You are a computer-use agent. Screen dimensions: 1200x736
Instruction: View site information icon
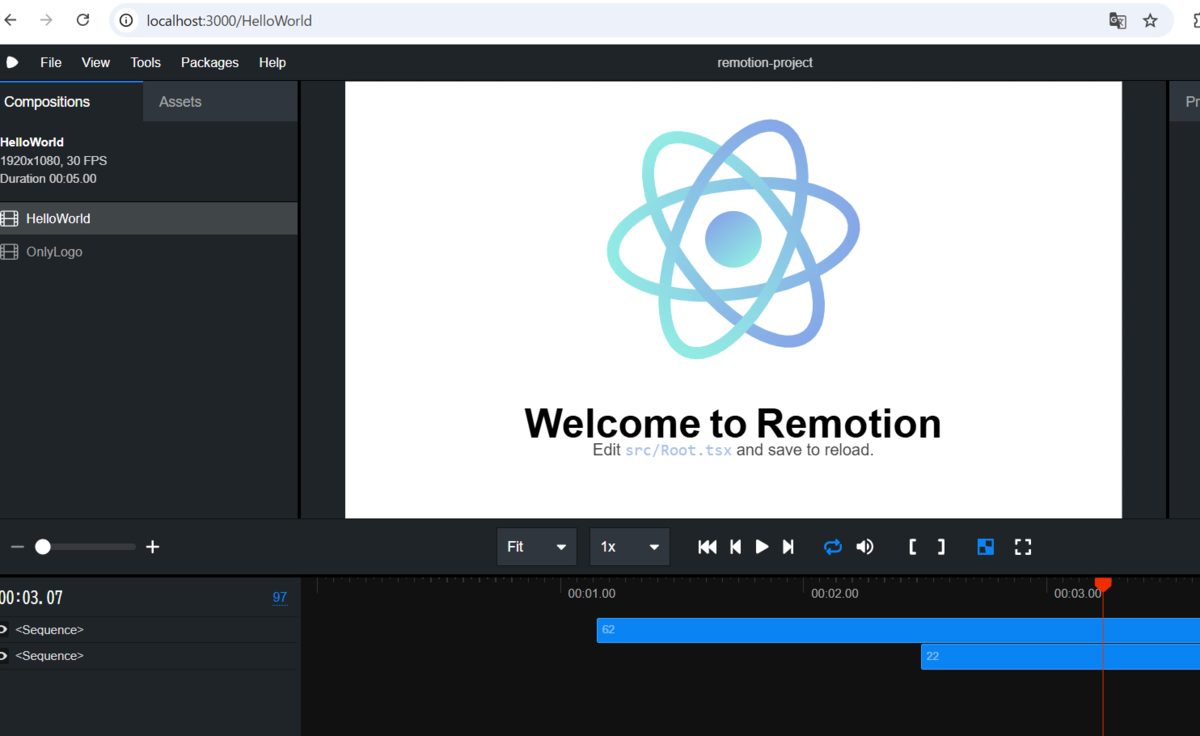(x=126, y=20)
